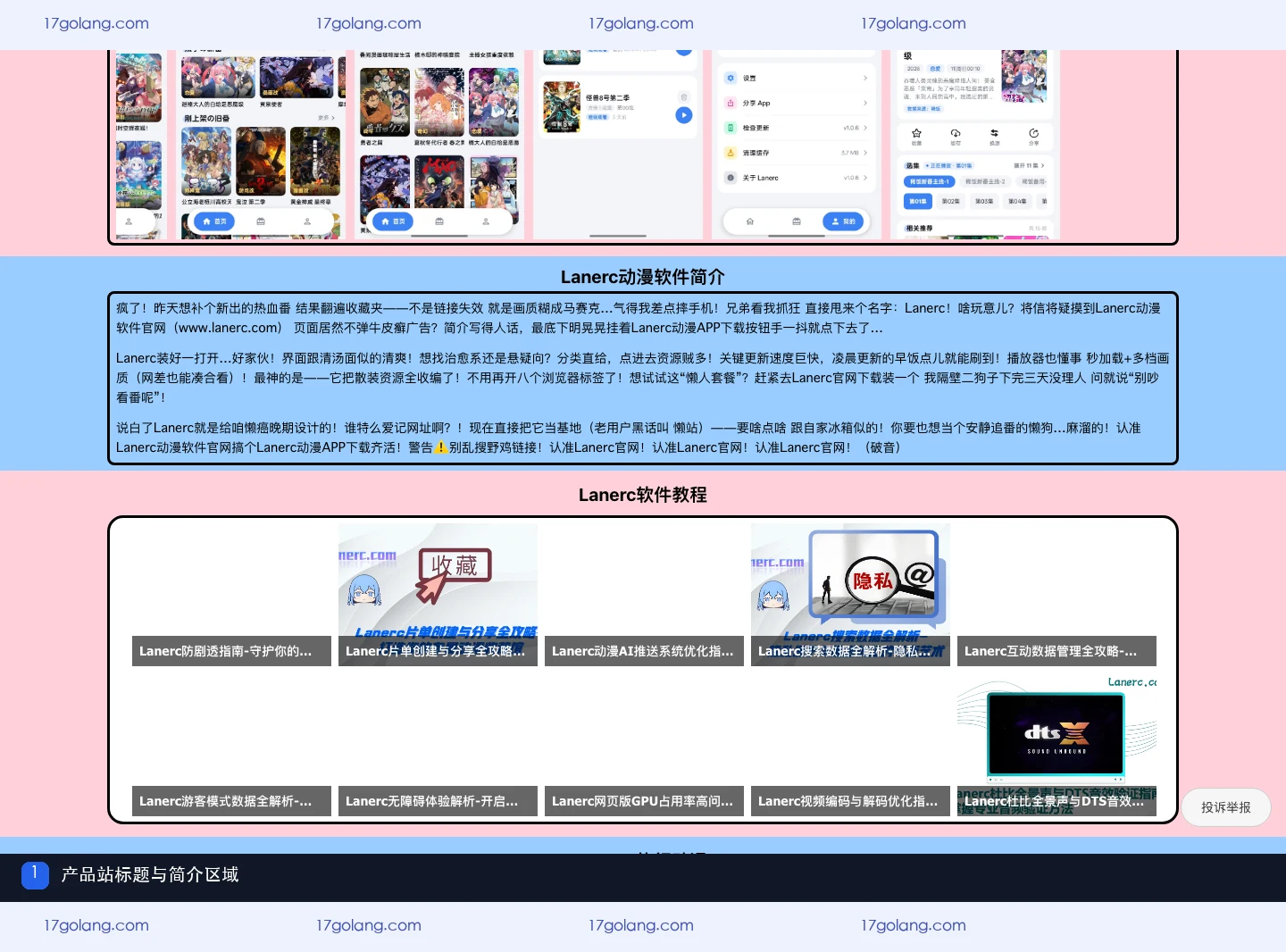The image size is (1286, 952).
Task: Tap the 收藏 star icon
Action: 916,133
